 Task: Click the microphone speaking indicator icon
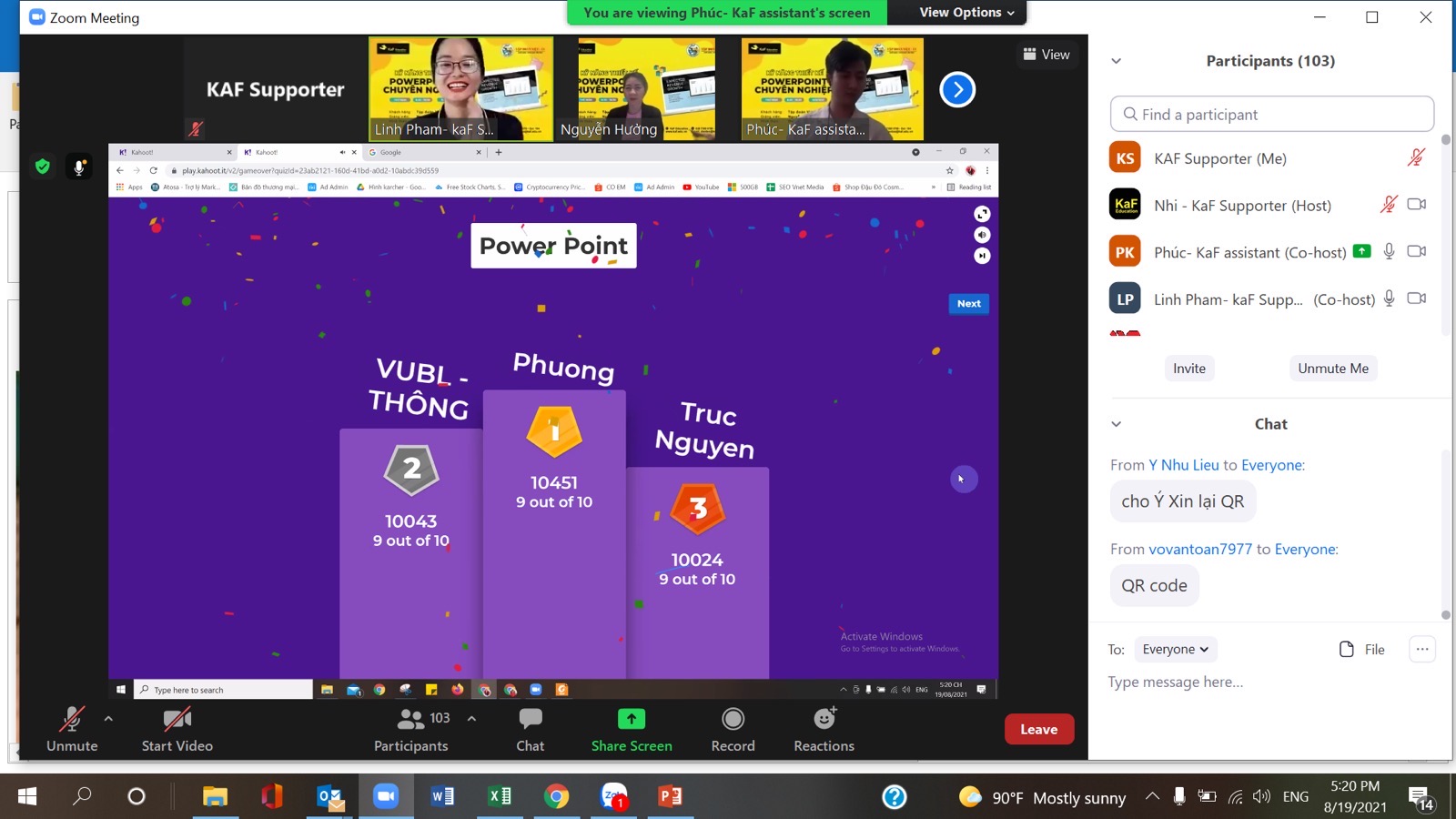point(79,167)
